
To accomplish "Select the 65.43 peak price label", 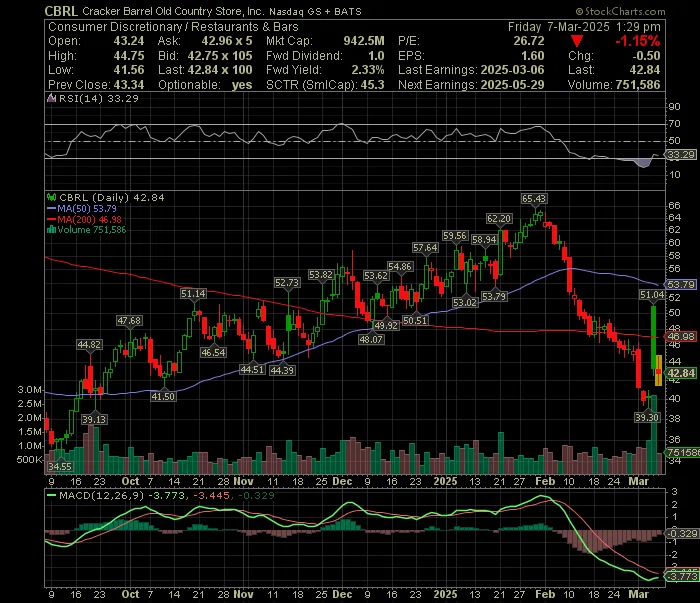I will point(534,198).
